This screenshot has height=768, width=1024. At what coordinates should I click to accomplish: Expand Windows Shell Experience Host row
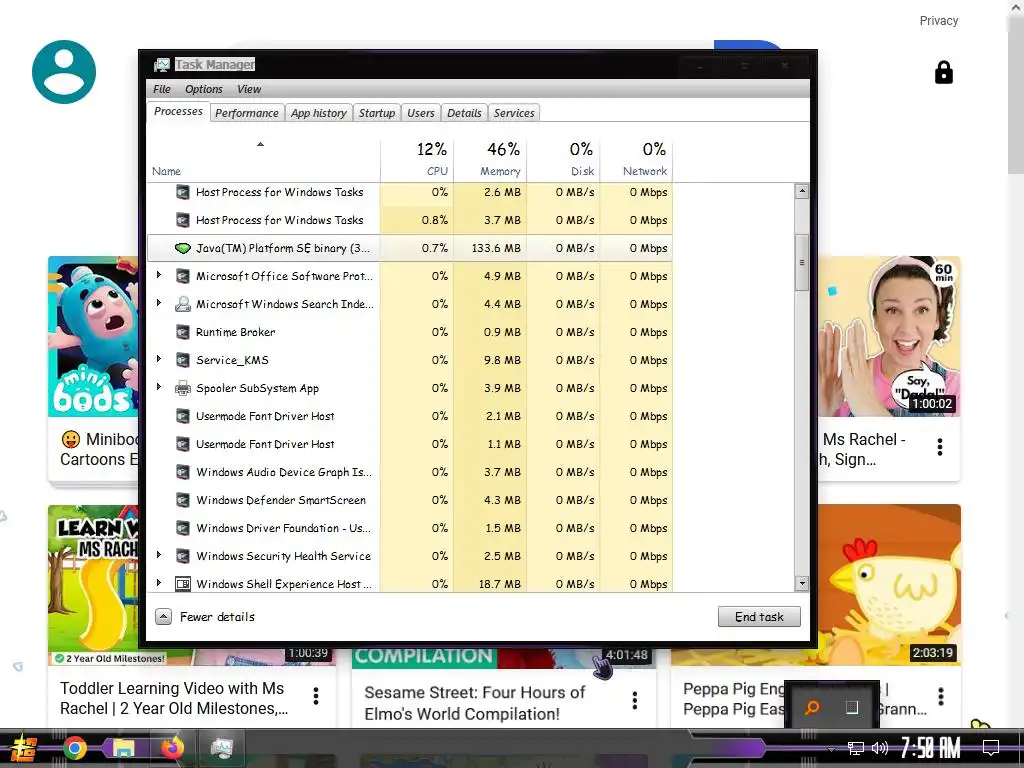[159, 584]
